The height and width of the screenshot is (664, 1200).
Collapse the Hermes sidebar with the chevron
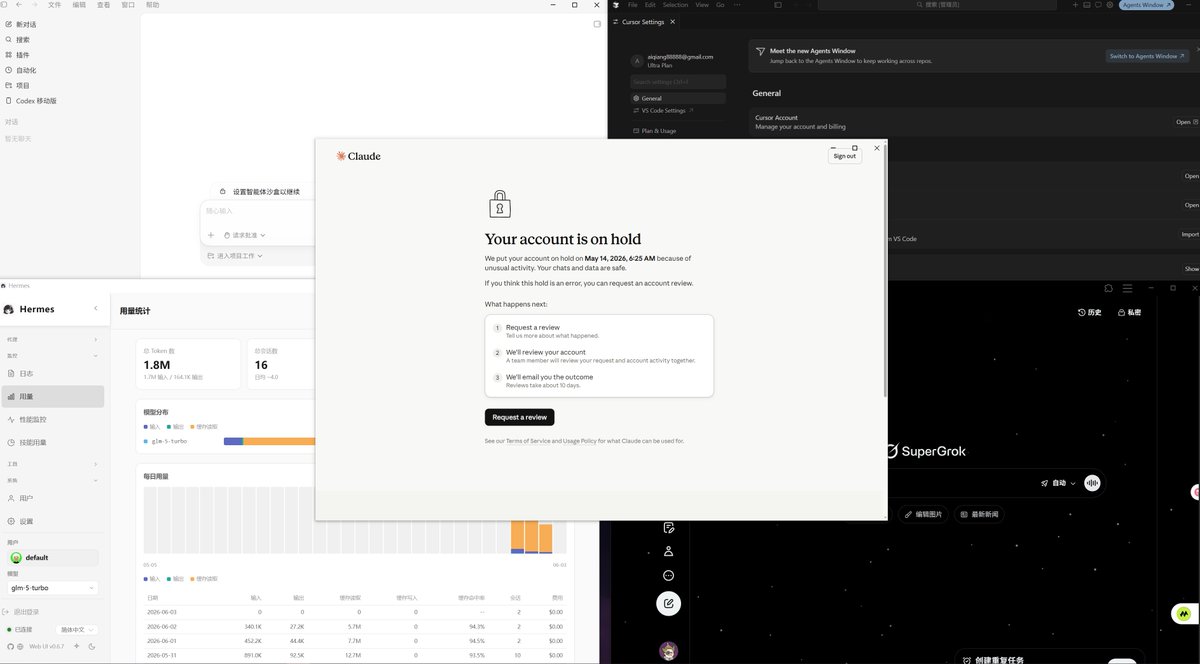[96, 309]
